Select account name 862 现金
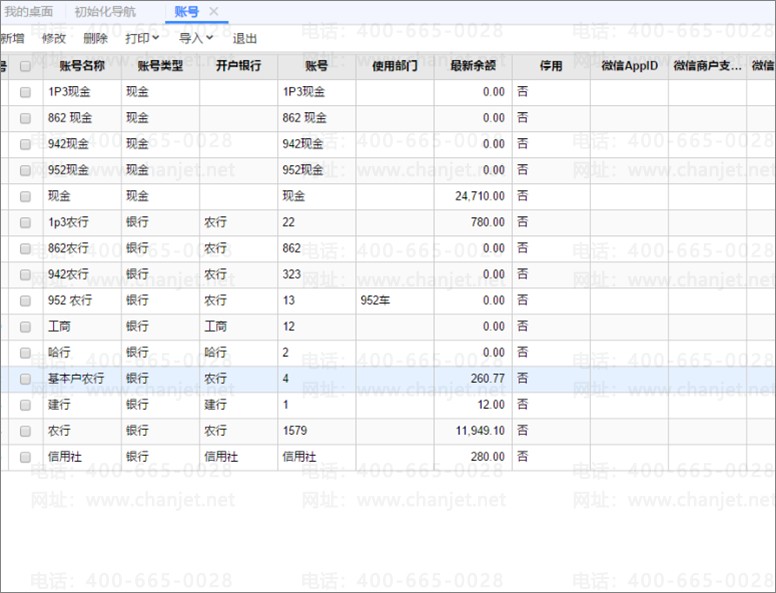Viewport: 776px width, 593px height. (x=70, y=118)
